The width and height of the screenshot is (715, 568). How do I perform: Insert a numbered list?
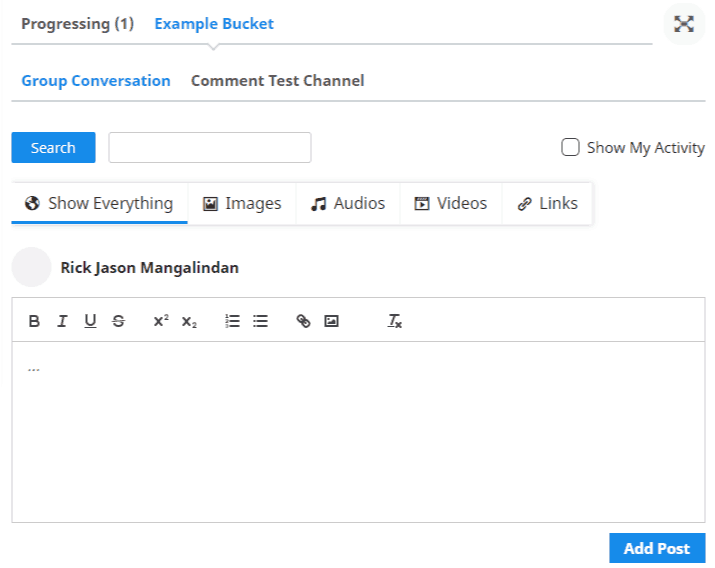coord(232,321)
